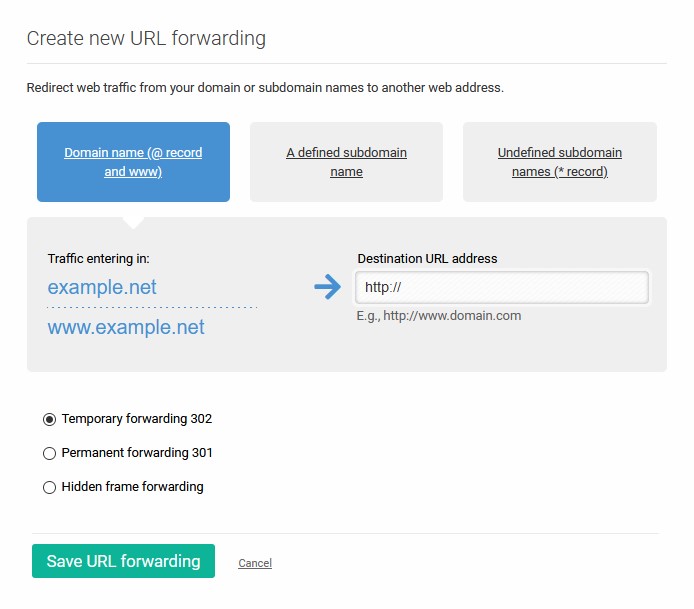The width and height of the screenshot is (694, 609).
Task: Switch to 'A defined subdomain name' tab
Action: tap(346, 162)
